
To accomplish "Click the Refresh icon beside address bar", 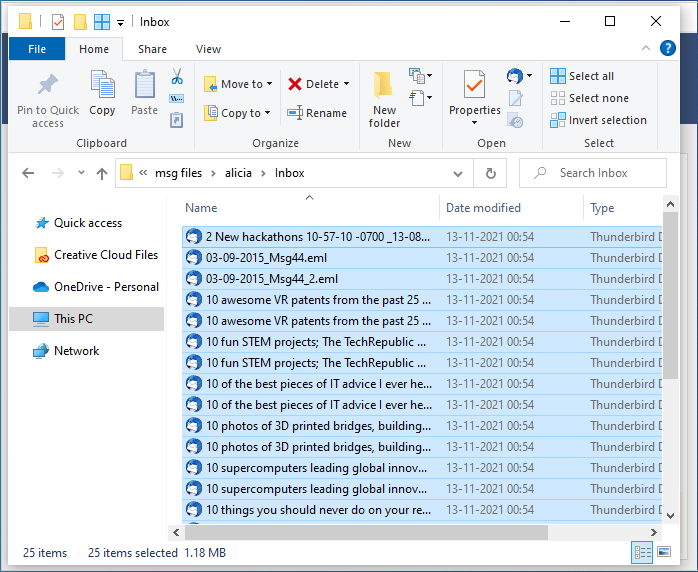I will 490,173.
